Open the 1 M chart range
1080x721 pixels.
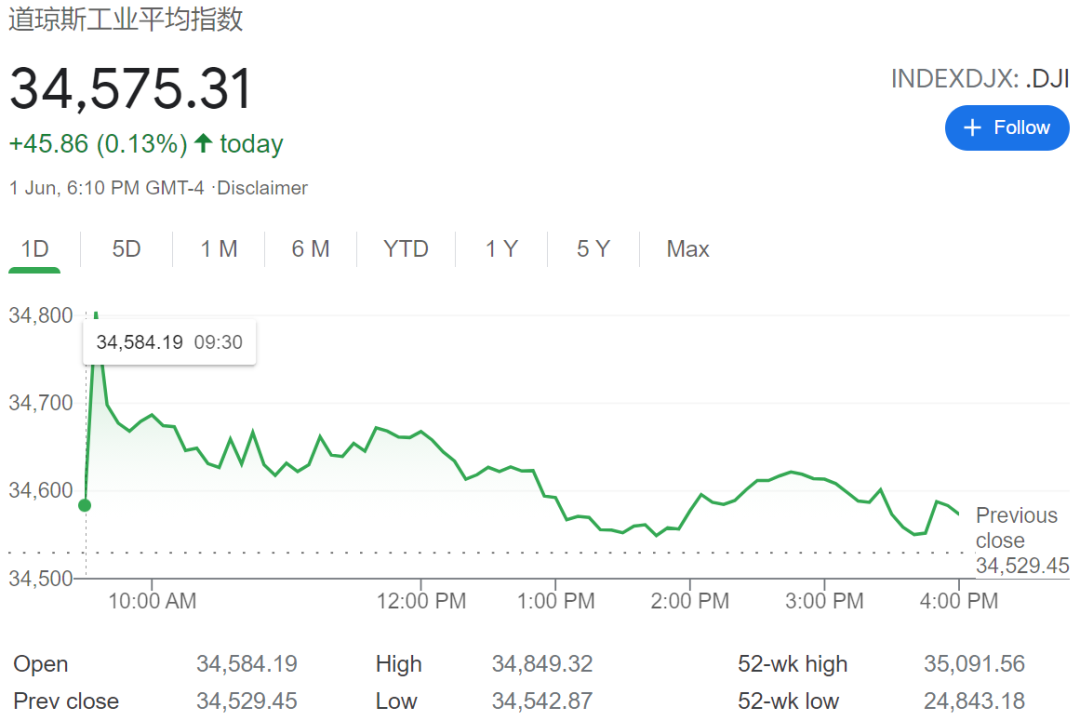(x=218, y=249)
